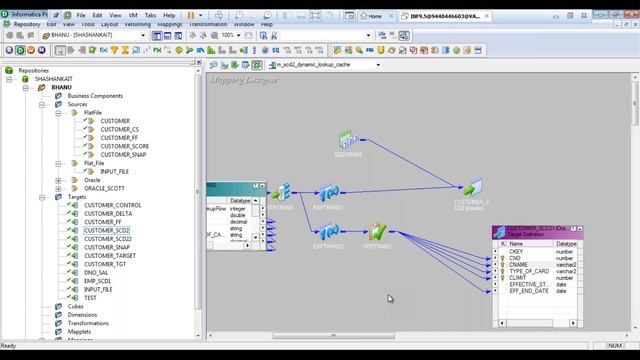This screenshot has width=640, height=360.
Task: Open the VMware pause options dropdown arrow
Action: 200,16
